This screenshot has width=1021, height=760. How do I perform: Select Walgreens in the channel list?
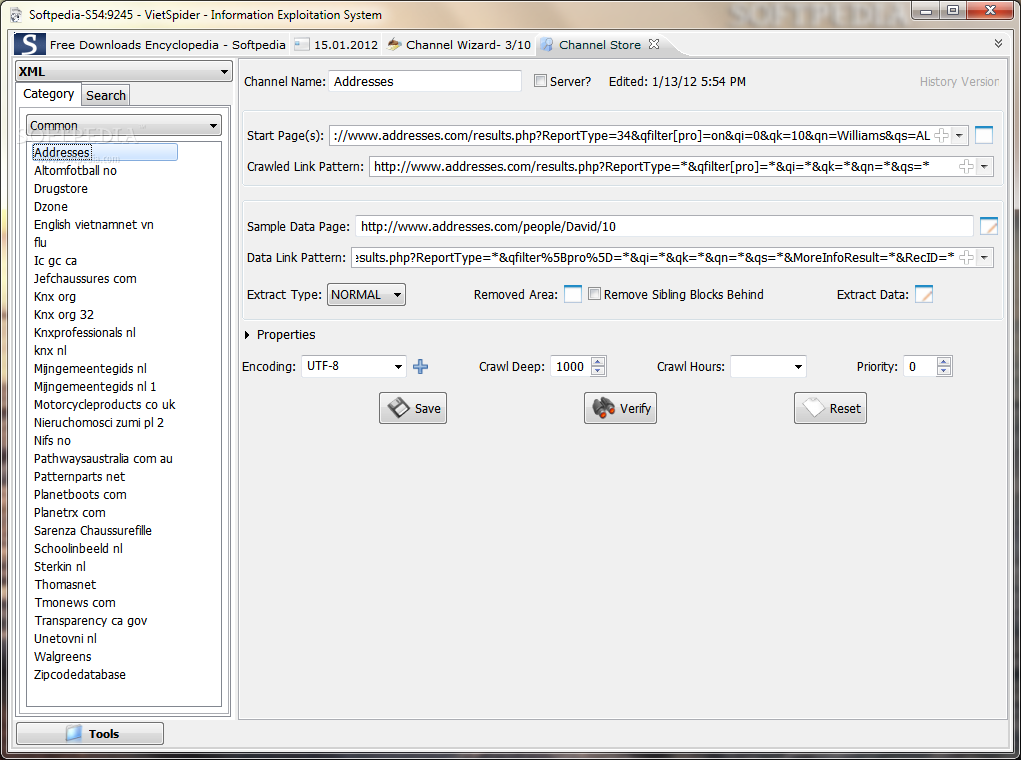pyautogui.click(x=63, y=656)
